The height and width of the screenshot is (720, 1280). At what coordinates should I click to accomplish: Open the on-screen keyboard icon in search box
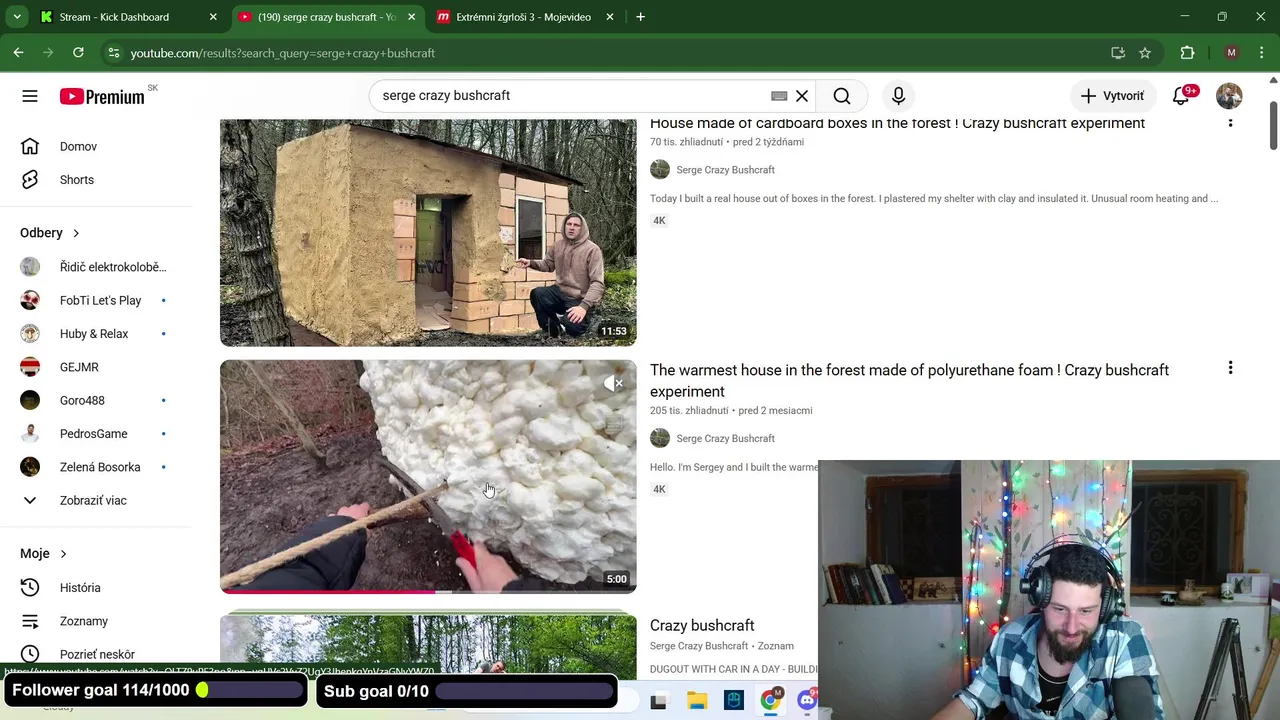coord(779,96)
